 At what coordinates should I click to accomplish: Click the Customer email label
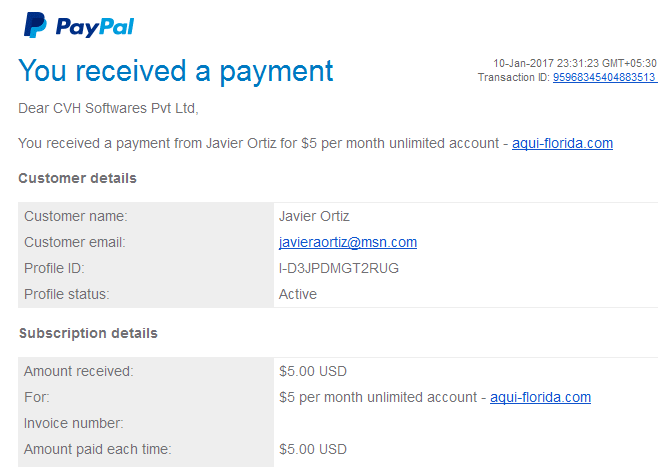pos(75,242)
